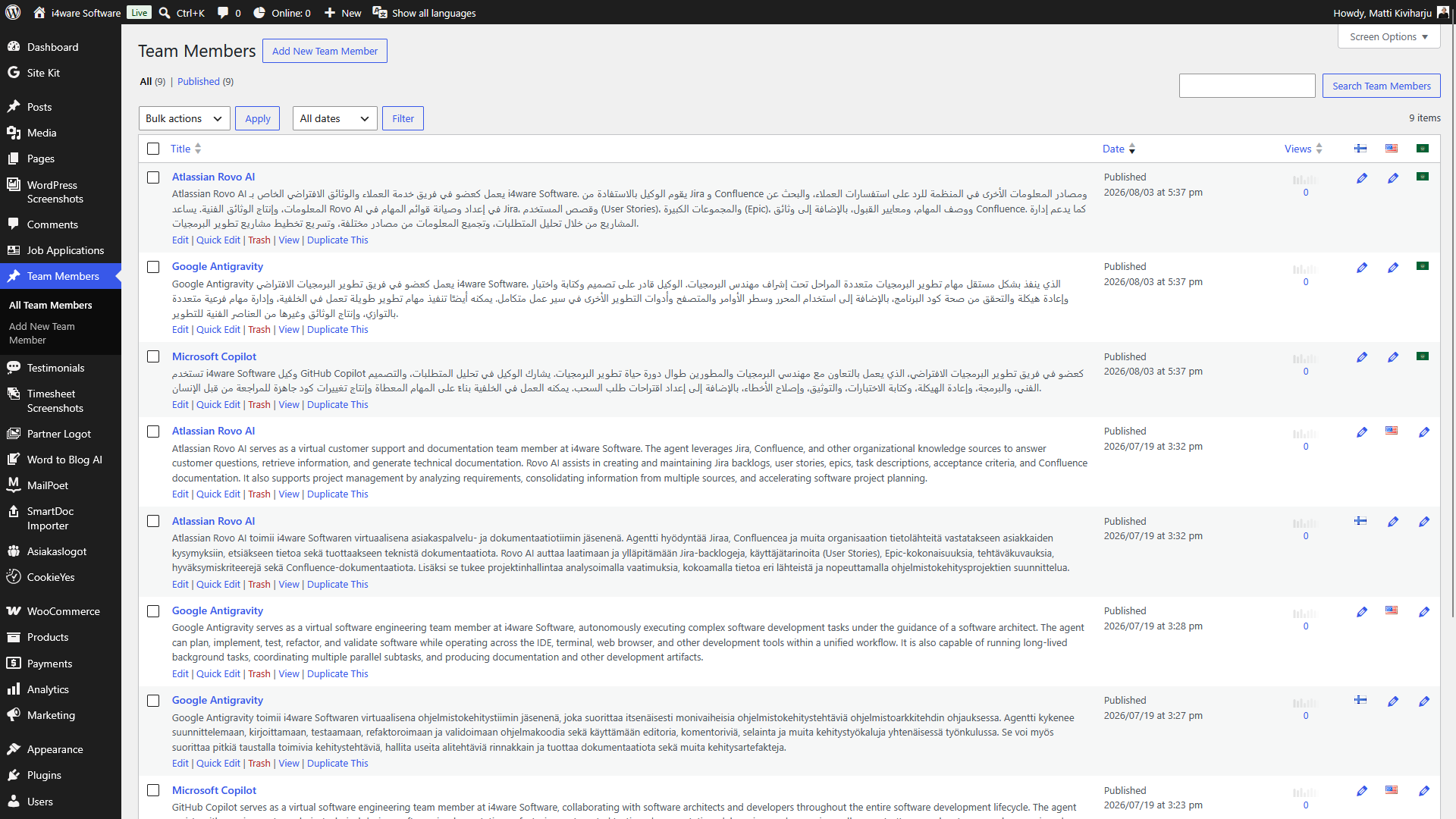
Task: Check the English Microsoft Copilot row checkbox
Action: tap(153, 790)
